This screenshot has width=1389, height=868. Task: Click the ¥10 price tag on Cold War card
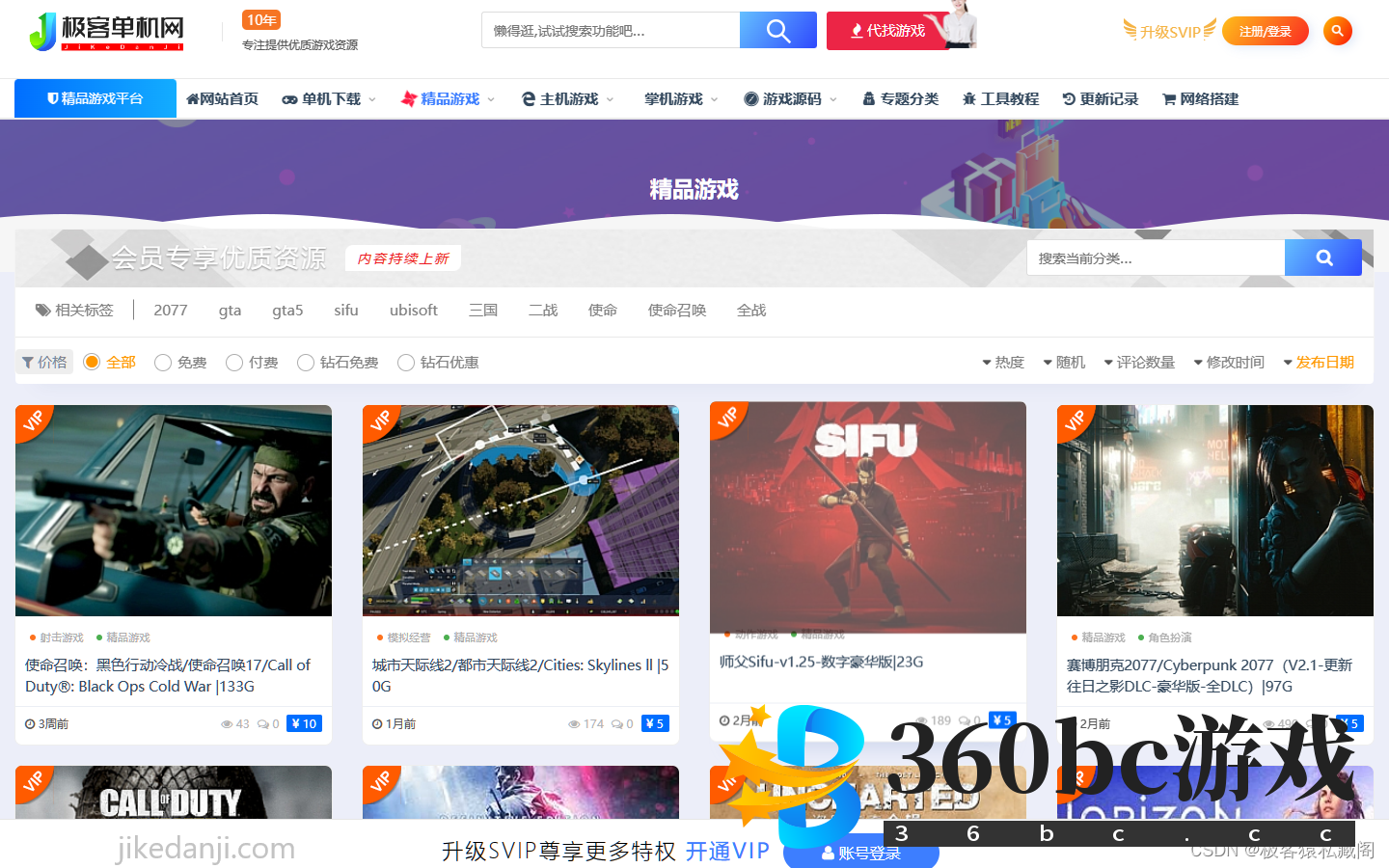pos(304,723)
